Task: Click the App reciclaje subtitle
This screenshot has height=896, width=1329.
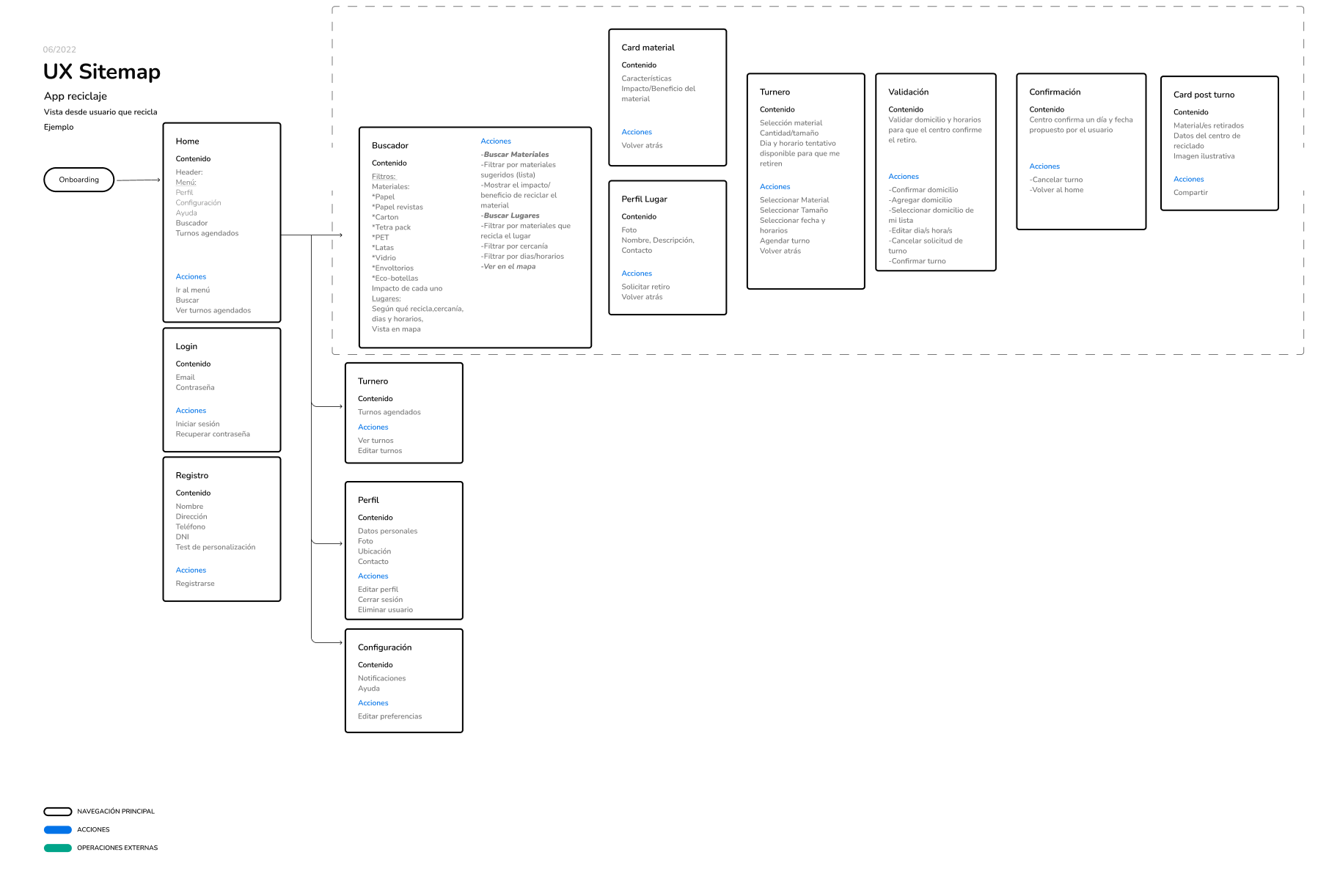Action: tap(76, 96)
